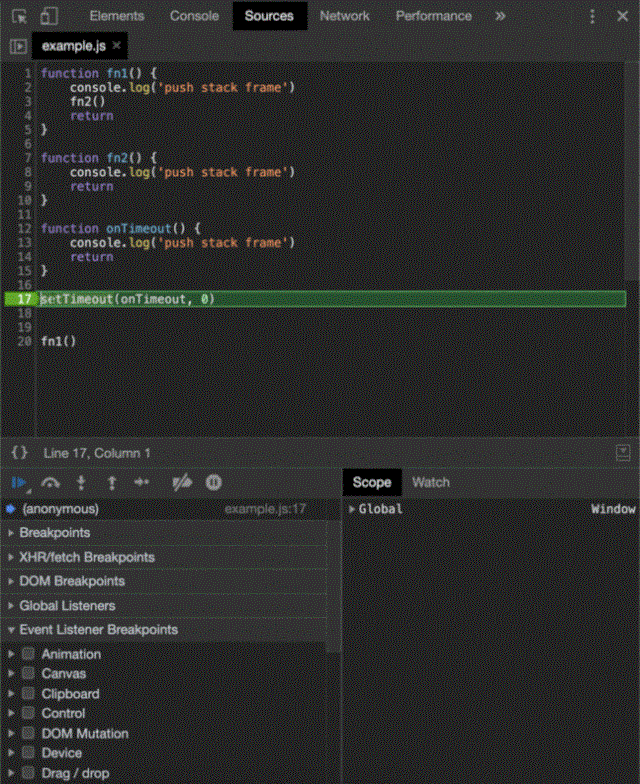Switch to the Console tab
This screenshot has height=784, width=640.
[x=194, y=16]
